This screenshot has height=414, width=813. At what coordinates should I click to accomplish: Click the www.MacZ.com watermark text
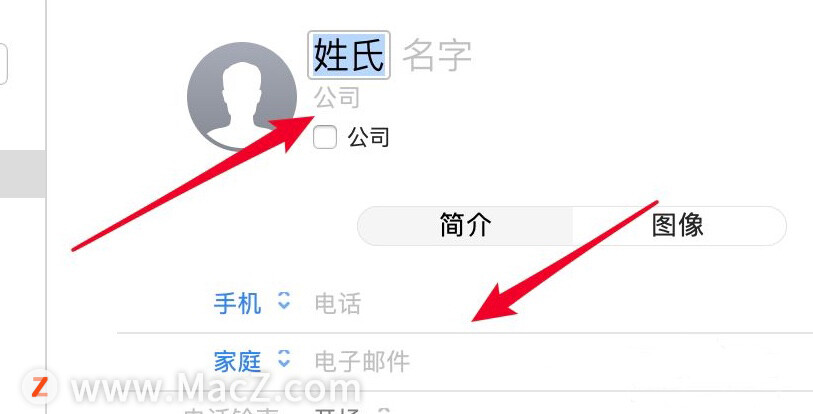point(215,389)
